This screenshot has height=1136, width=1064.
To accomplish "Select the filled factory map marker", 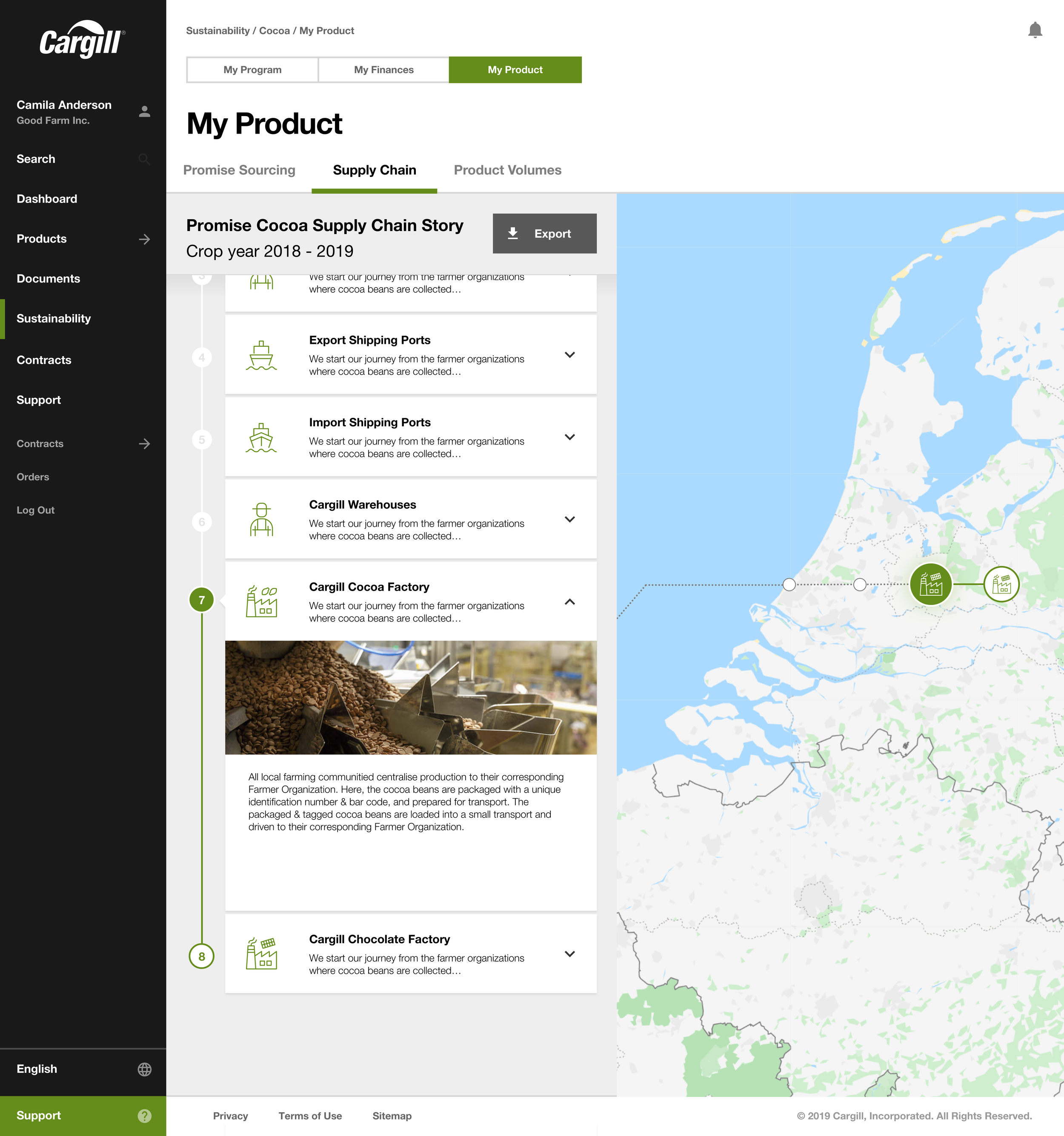I will [931, 584].
